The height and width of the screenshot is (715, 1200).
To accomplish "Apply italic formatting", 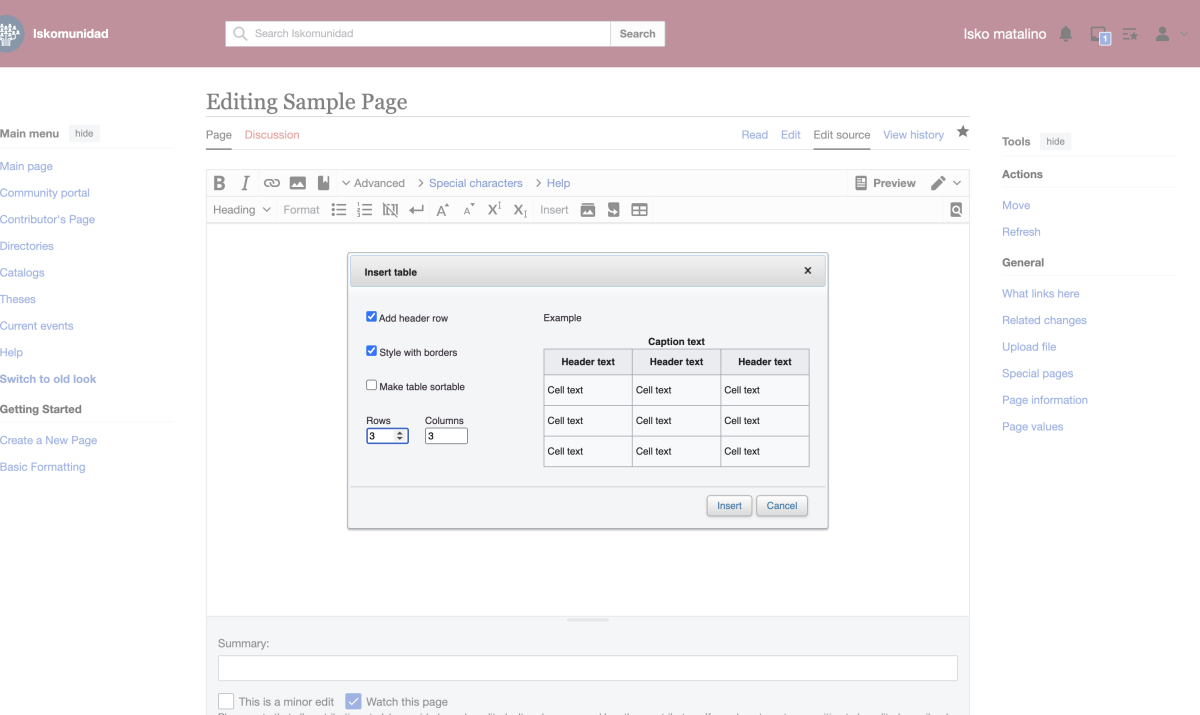I will [245, 183].
